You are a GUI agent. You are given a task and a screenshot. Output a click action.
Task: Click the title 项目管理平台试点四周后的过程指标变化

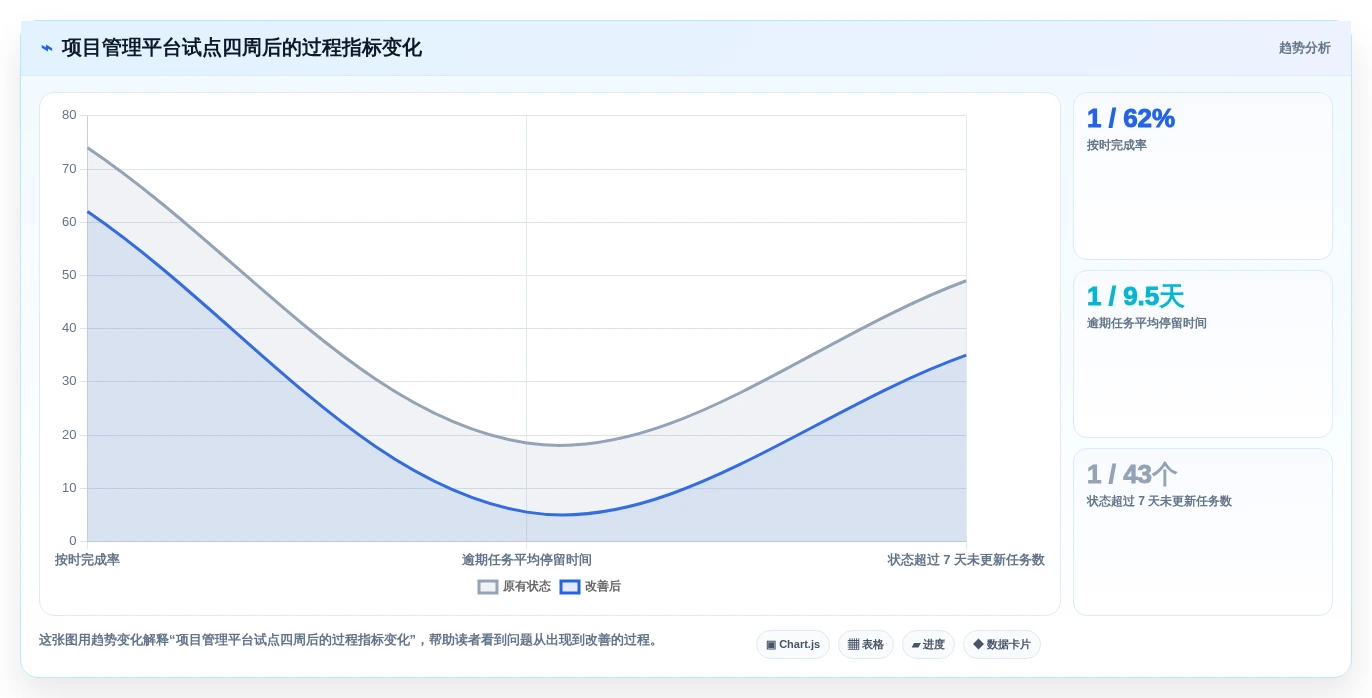(241, 48)
